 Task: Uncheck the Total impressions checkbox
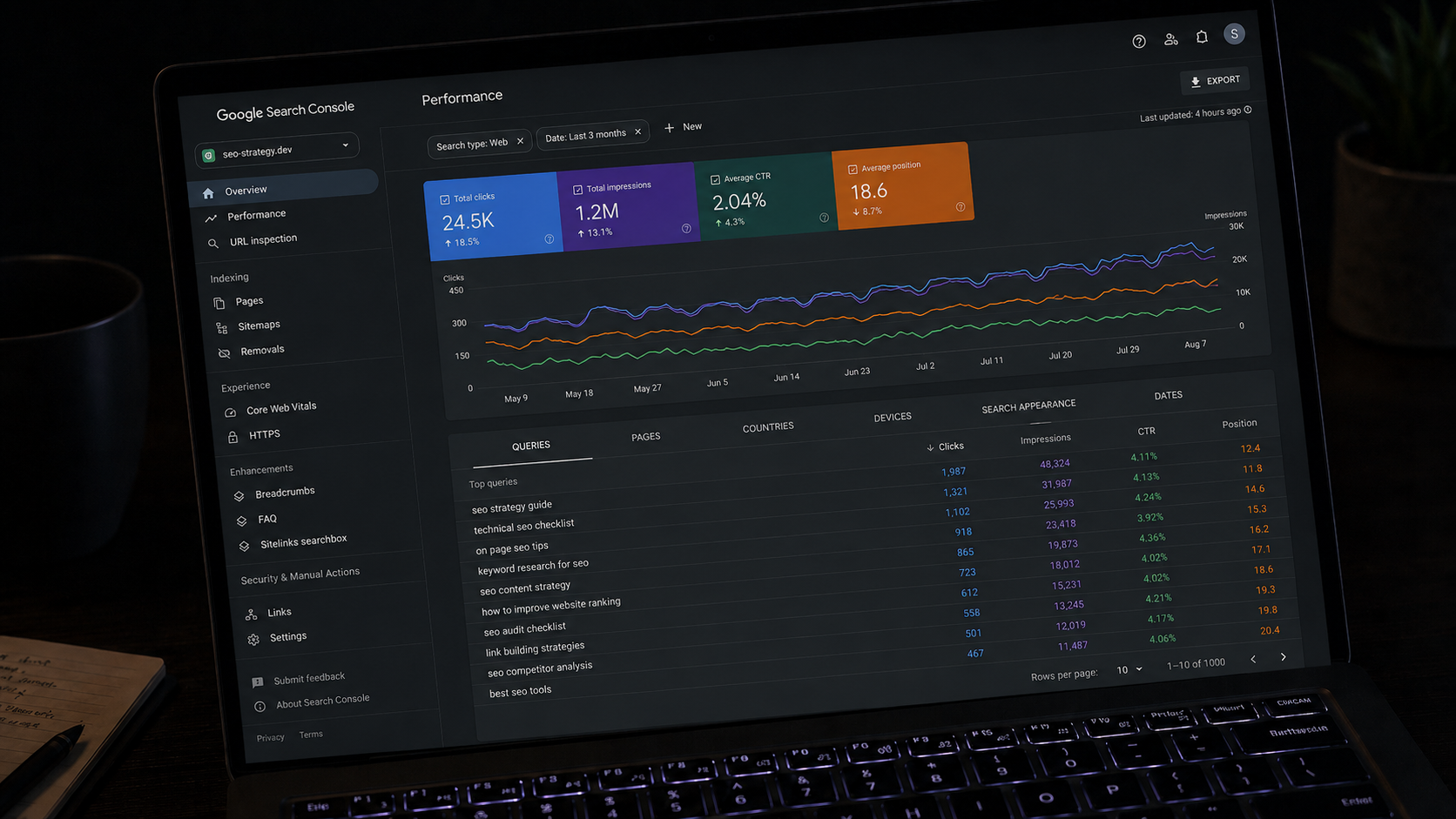pyautogui.click(x=577, y=189)
